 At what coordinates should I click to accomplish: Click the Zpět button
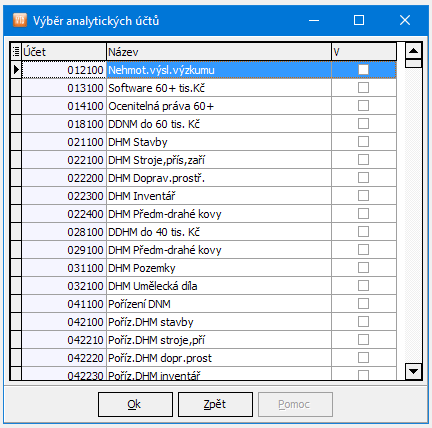(215, 404)
